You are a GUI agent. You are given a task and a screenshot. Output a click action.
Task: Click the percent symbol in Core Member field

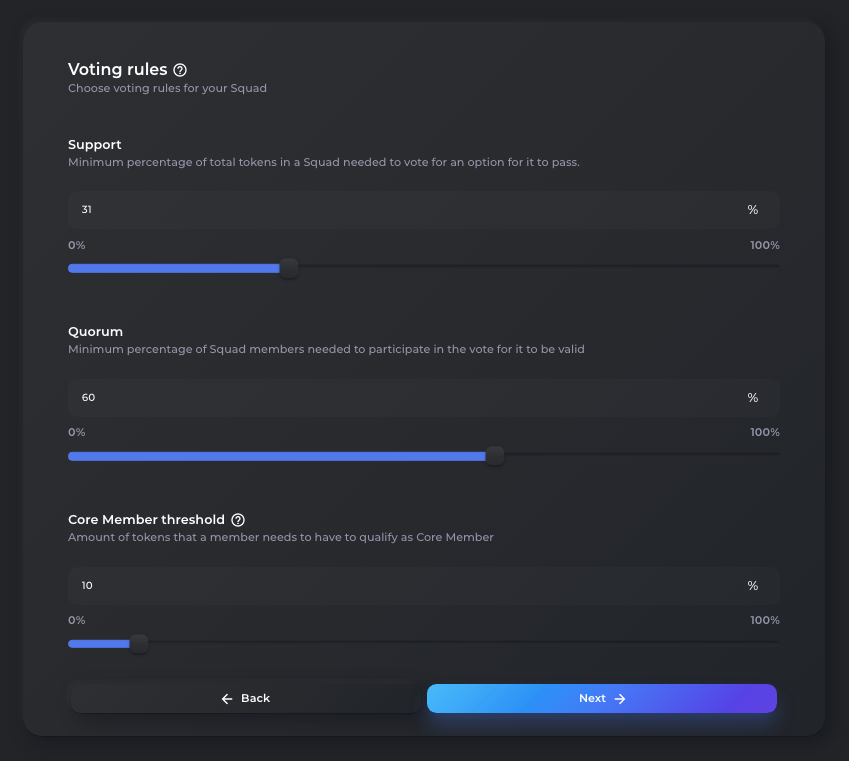coord(753,586)
